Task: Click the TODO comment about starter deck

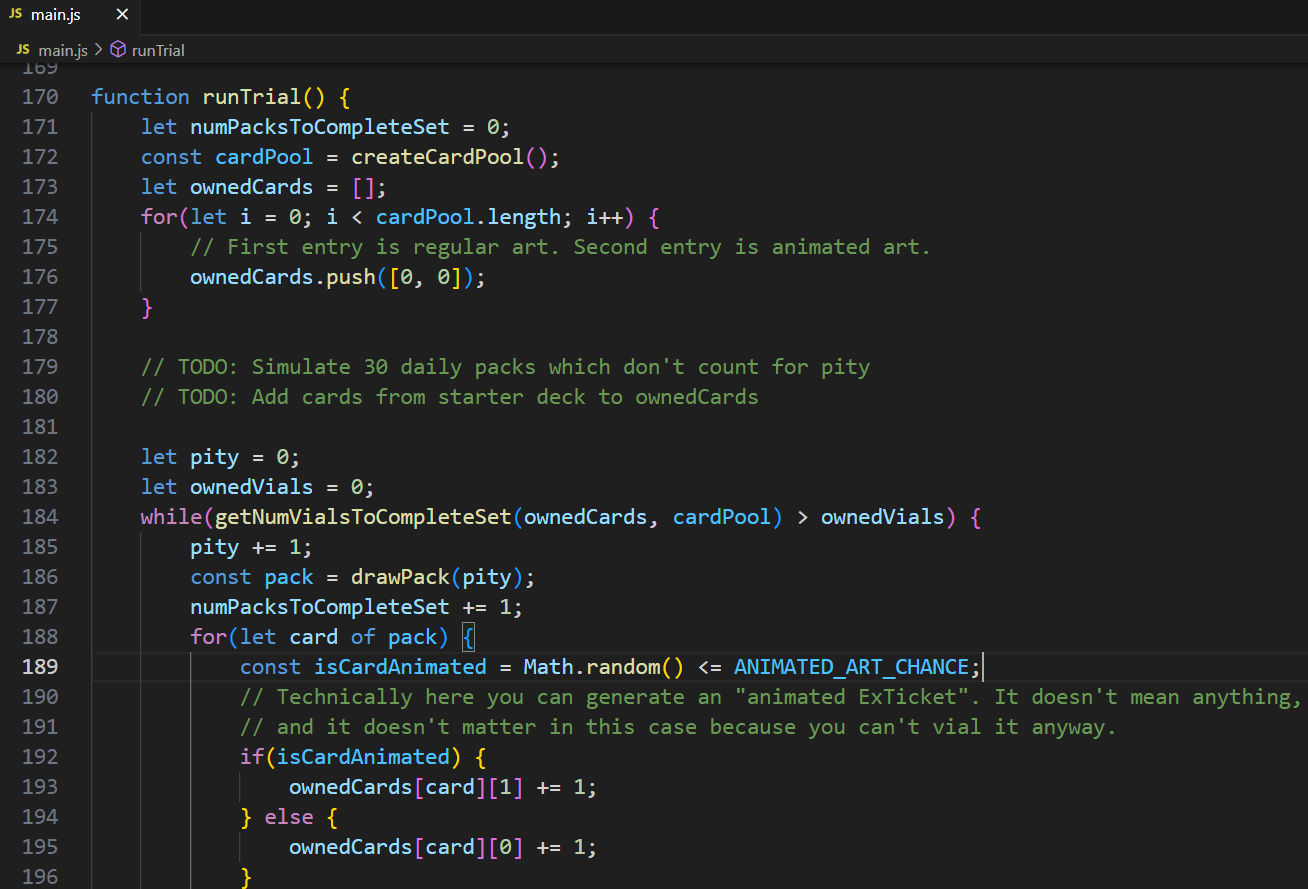Action: pos(449,397)
